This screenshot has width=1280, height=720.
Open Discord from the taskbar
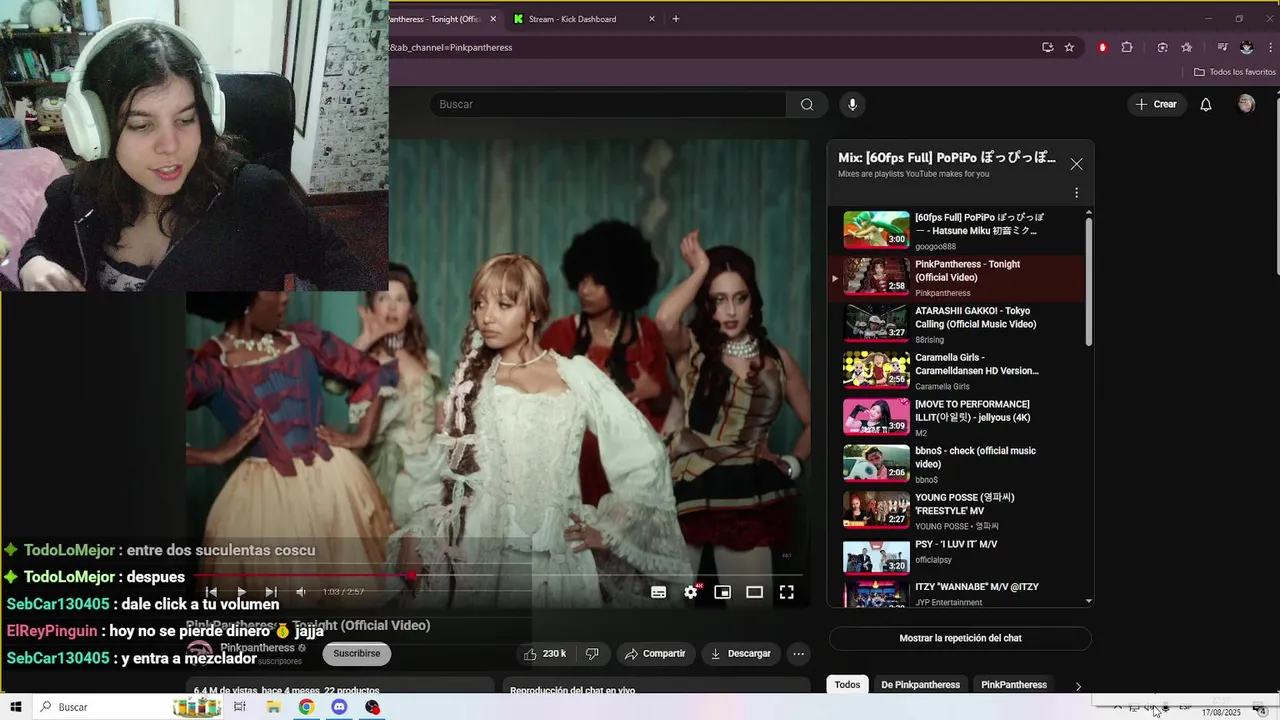tap(339, 707)
